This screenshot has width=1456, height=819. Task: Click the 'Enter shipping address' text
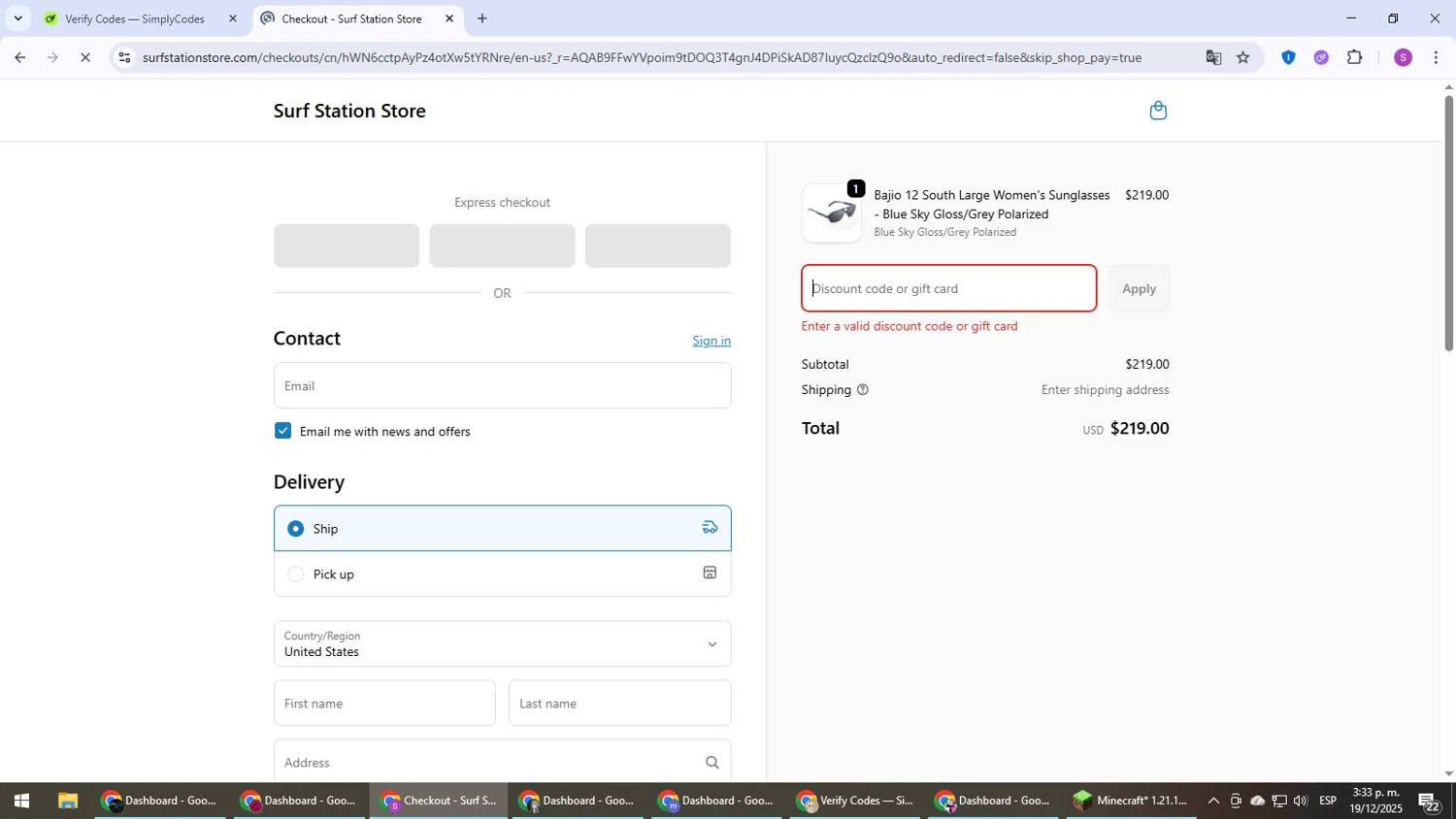[1105, 390]
